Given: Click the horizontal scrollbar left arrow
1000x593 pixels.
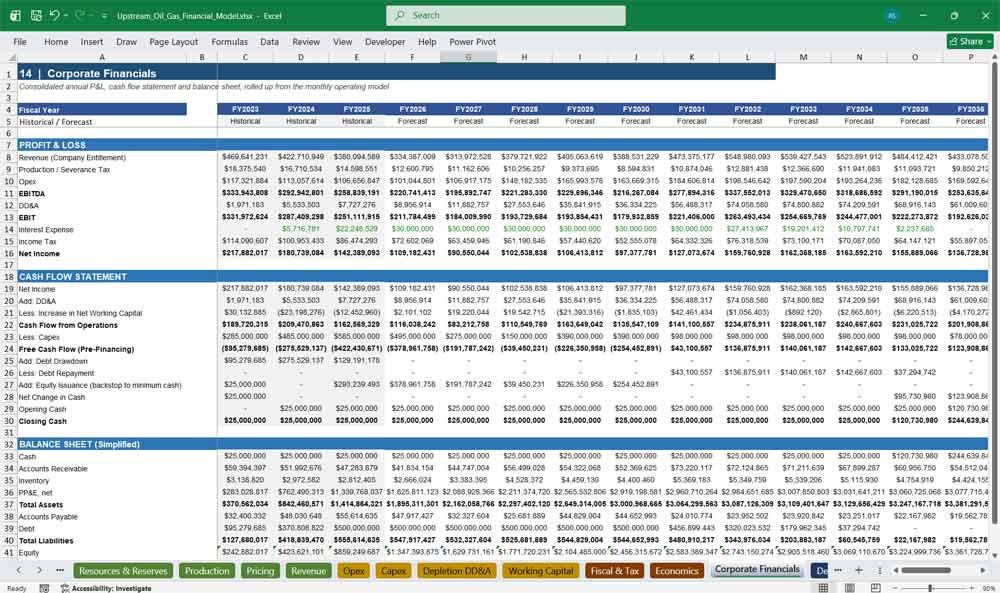Looking at the screenshot, I should coord(895,570).
